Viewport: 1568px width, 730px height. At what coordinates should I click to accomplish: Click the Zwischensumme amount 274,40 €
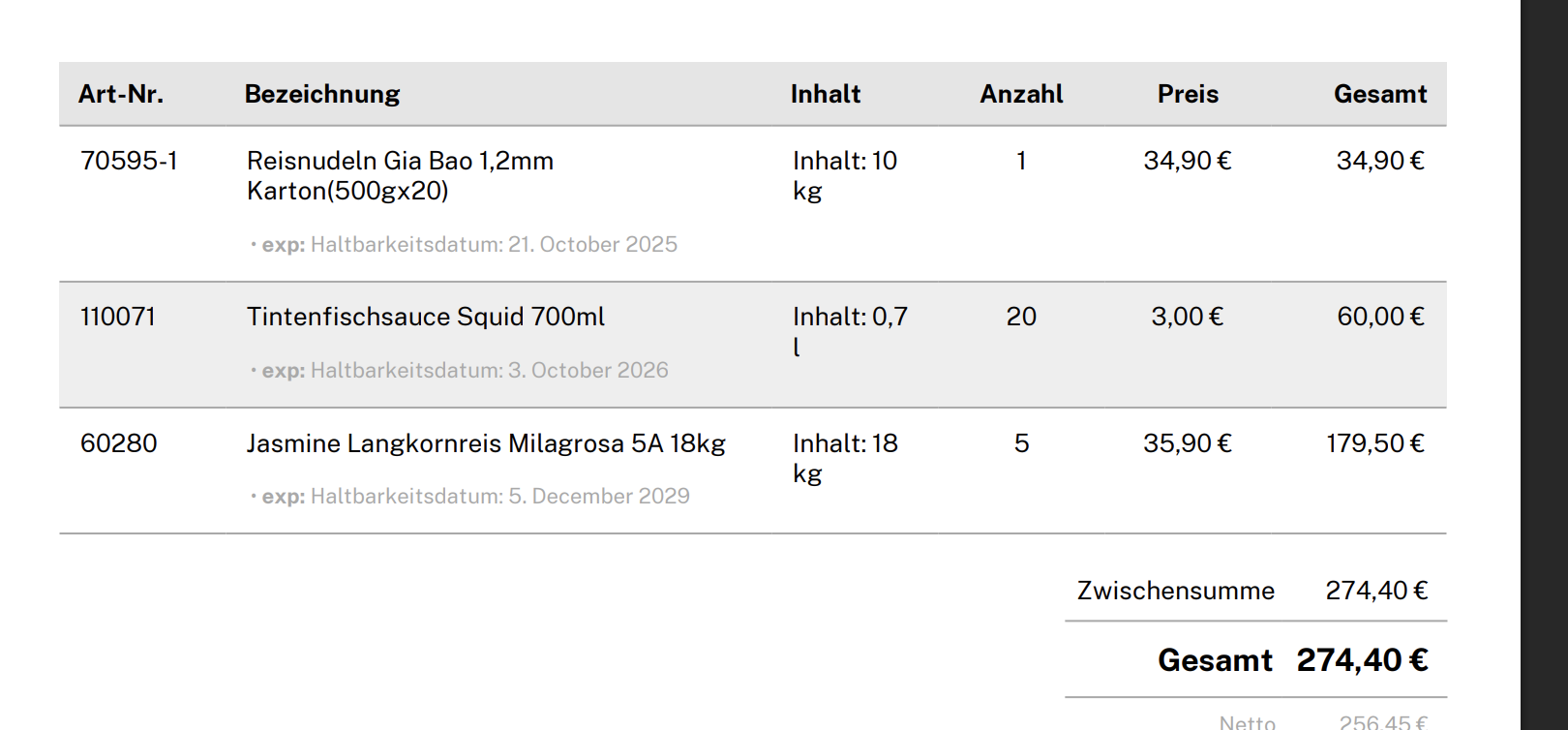coord(1376,591)
